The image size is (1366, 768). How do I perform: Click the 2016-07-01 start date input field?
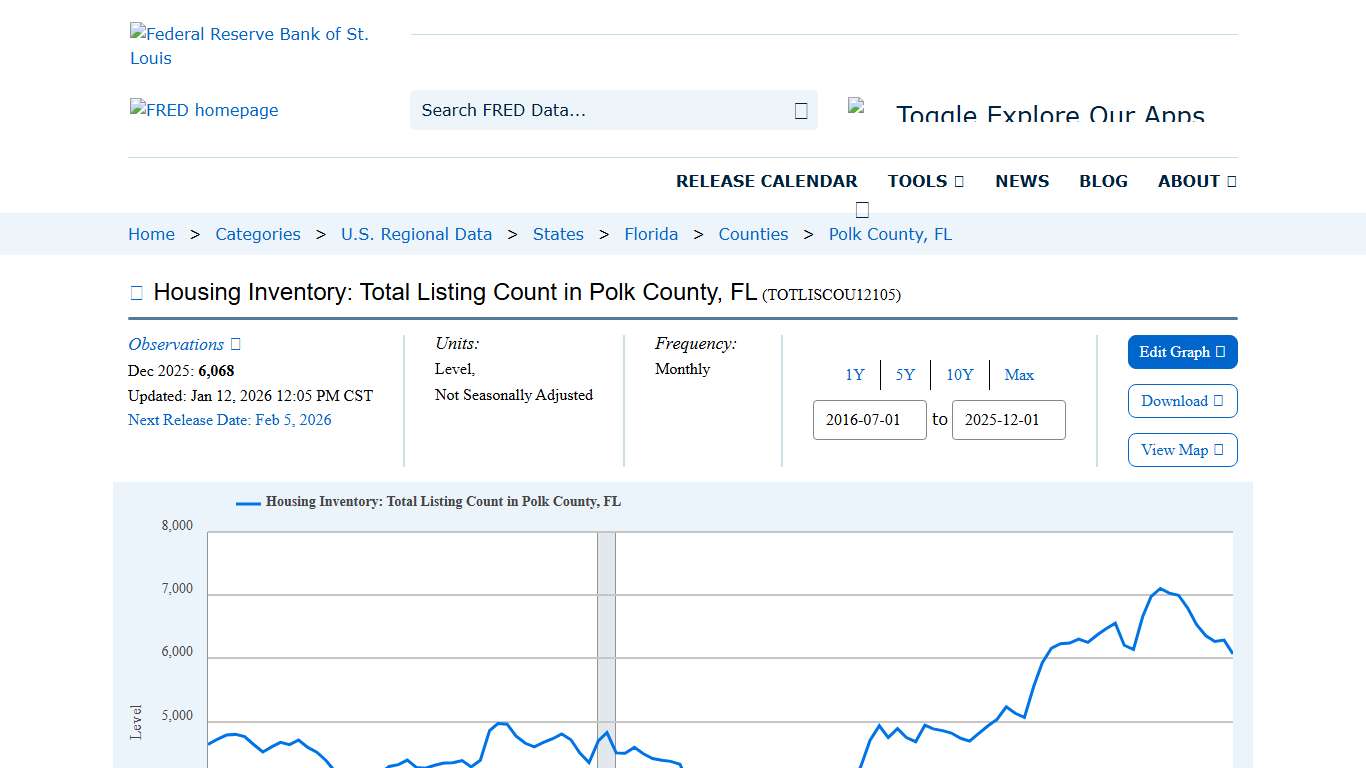click(869, 420)
